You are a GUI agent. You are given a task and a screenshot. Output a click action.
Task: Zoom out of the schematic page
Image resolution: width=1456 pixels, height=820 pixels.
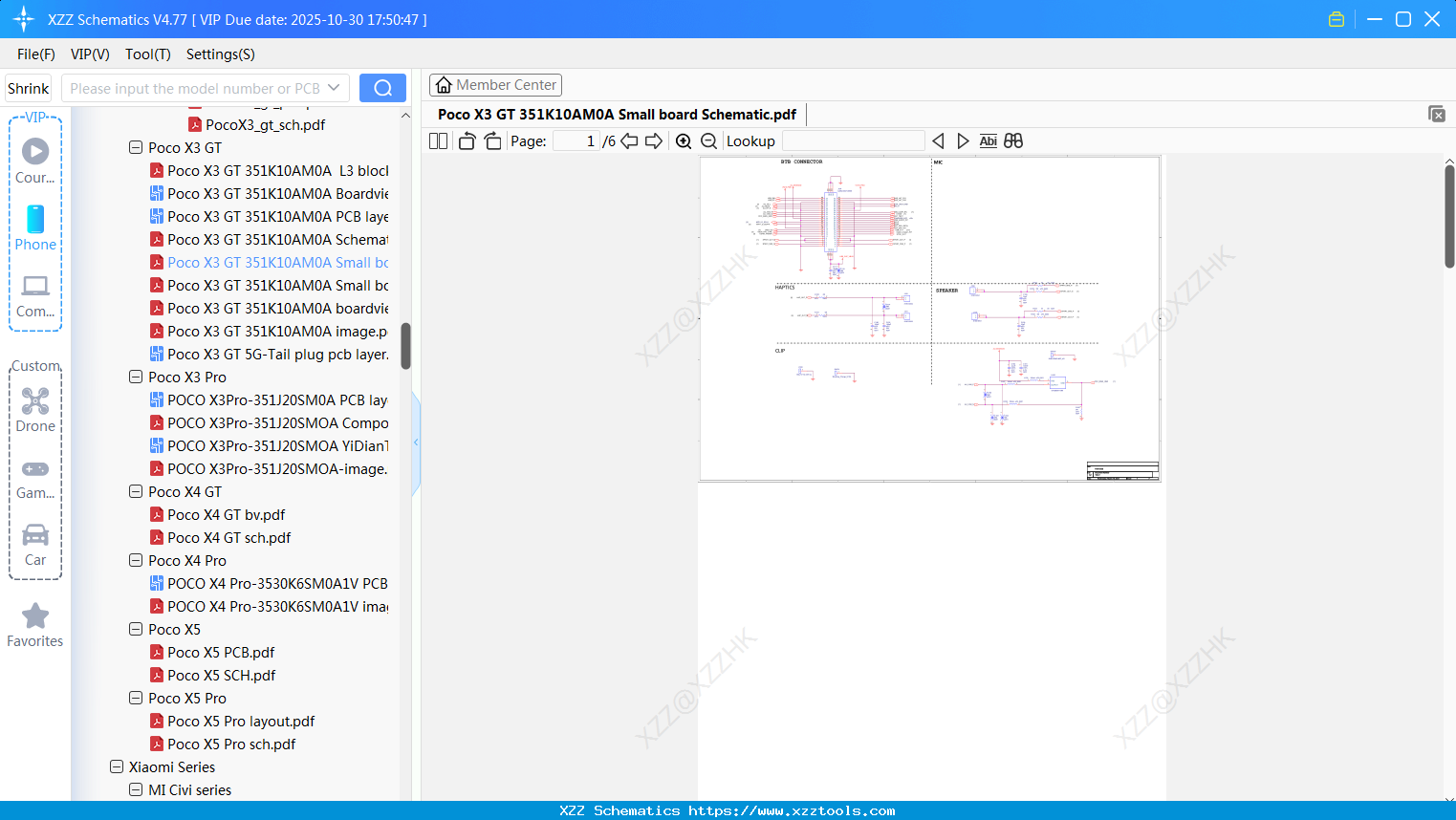pos(708,140)
